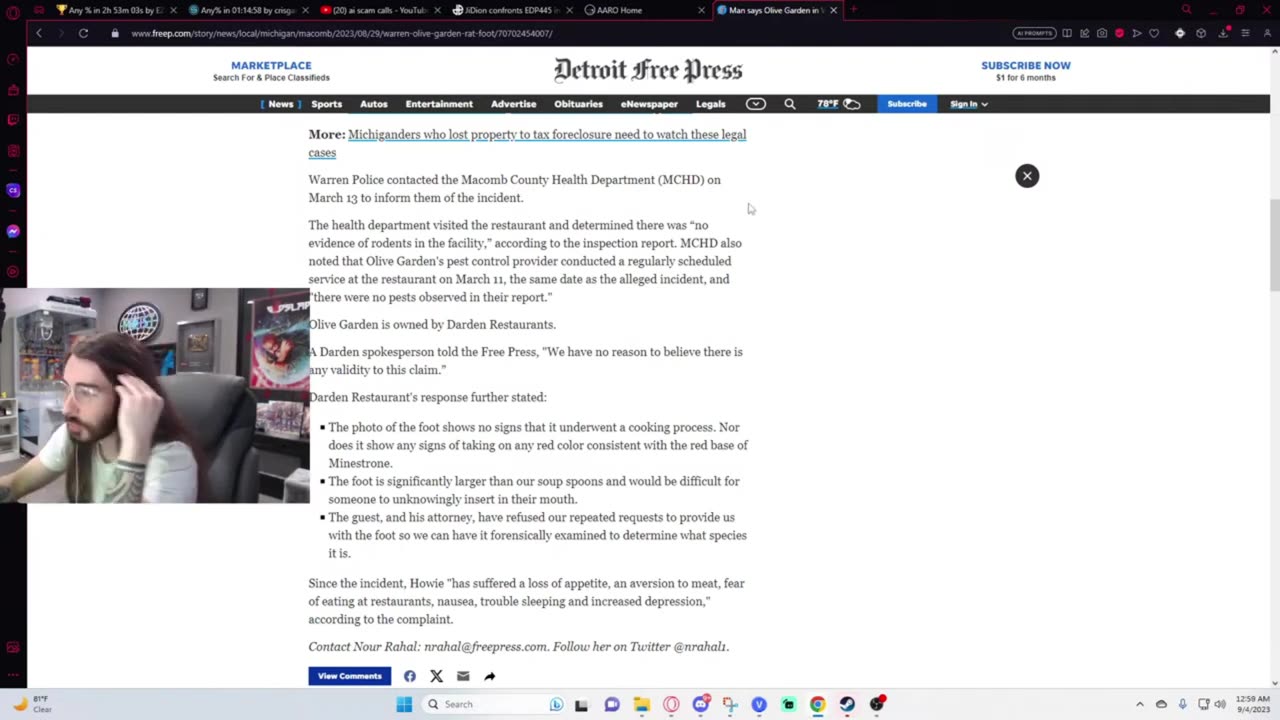Share article via email envelope icon
The image size is (1280, 720).
pos(463,676)
